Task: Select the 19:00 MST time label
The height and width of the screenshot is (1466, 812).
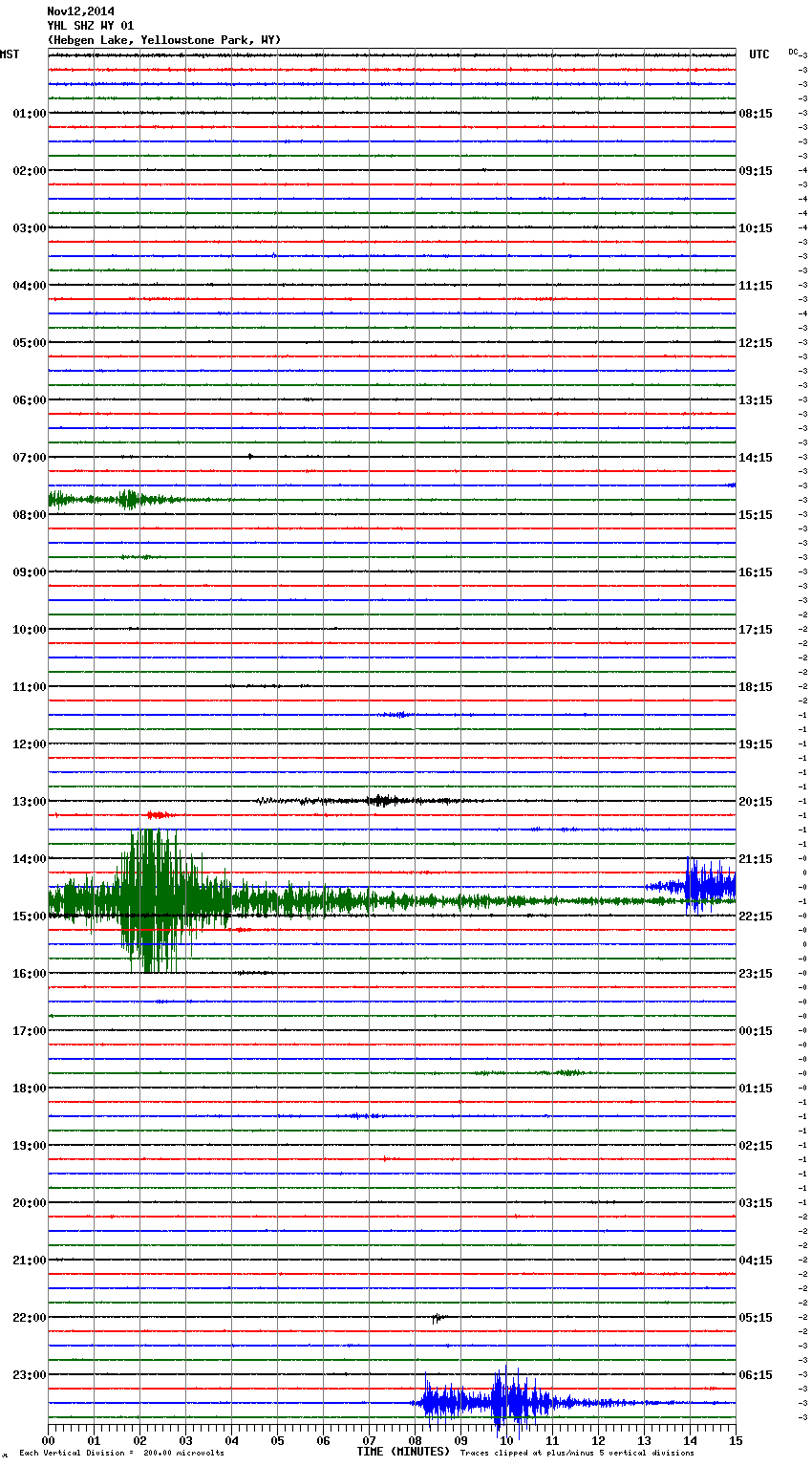Action: pyautogui.click(x=29, y=1146)
